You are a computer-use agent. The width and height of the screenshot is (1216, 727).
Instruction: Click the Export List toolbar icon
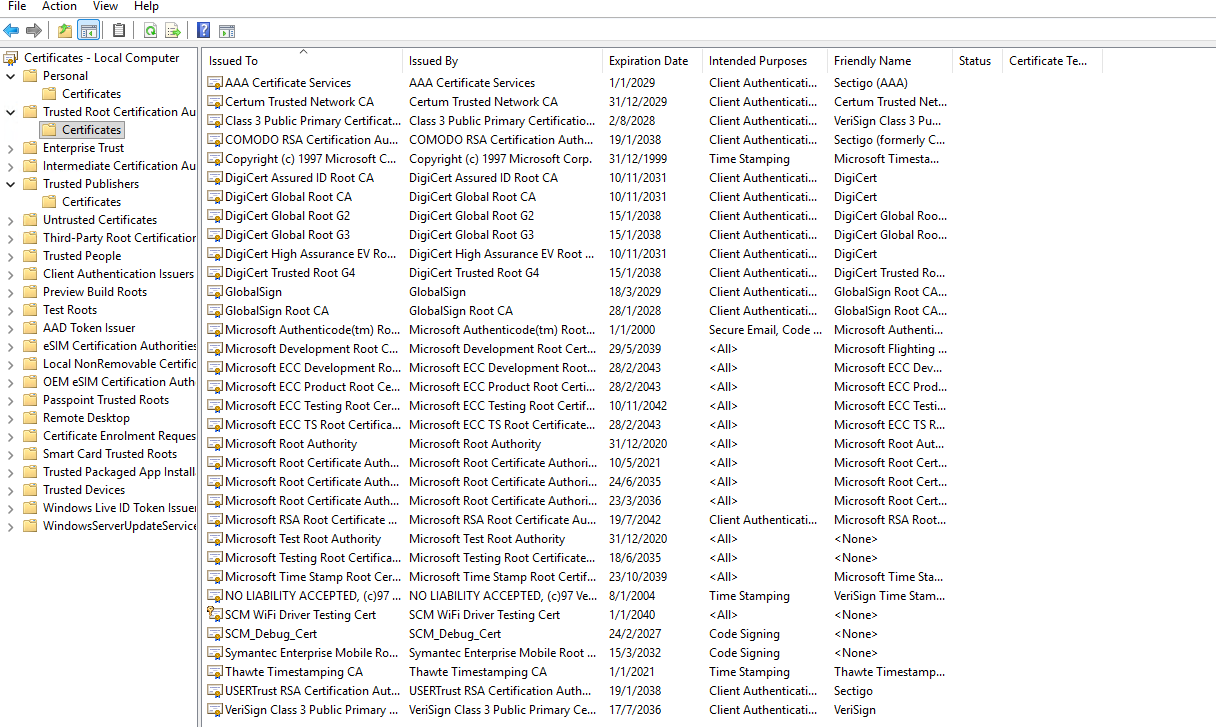pos(173,31)
